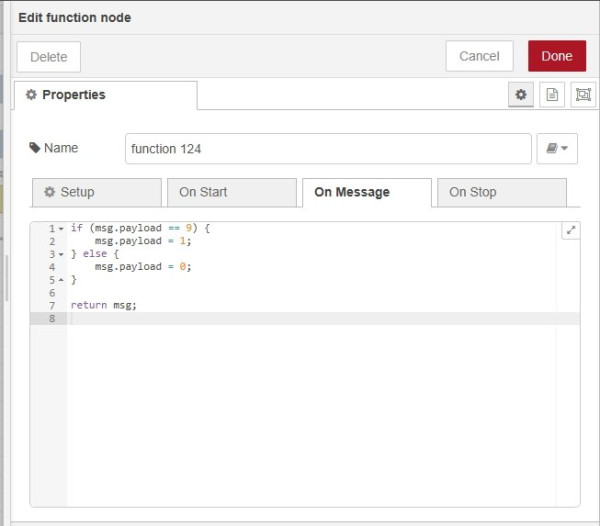600x526 pixels.
Task: Click the gear icon in Properties tab
Action: 31,95
